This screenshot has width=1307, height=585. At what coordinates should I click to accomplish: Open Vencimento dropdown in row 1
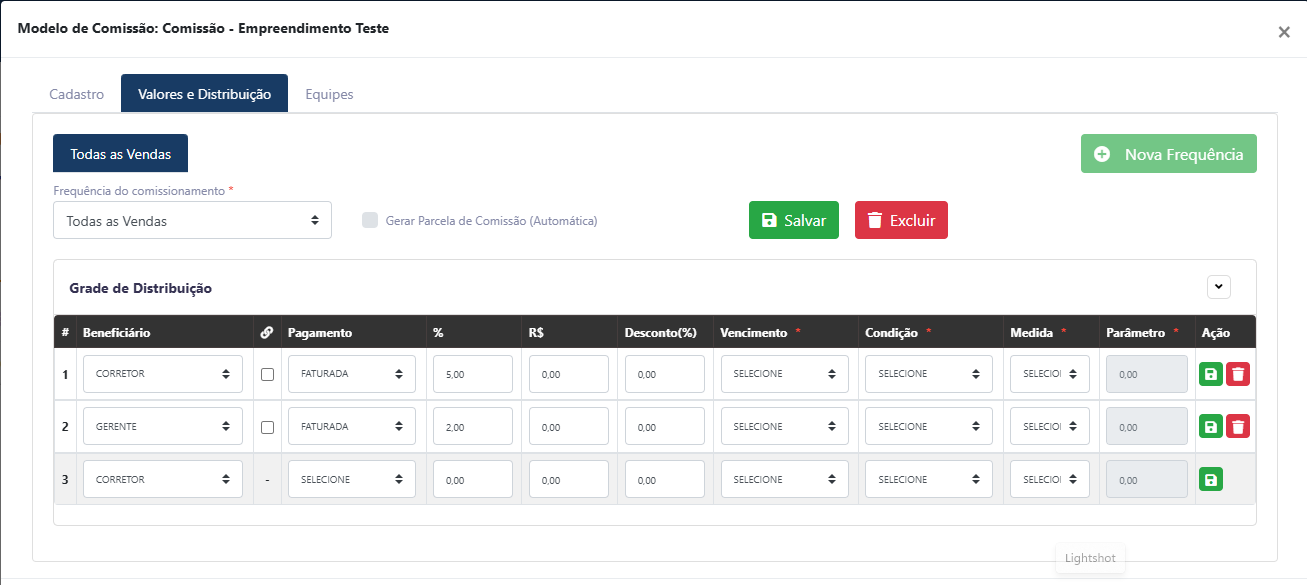pos(785,374)
